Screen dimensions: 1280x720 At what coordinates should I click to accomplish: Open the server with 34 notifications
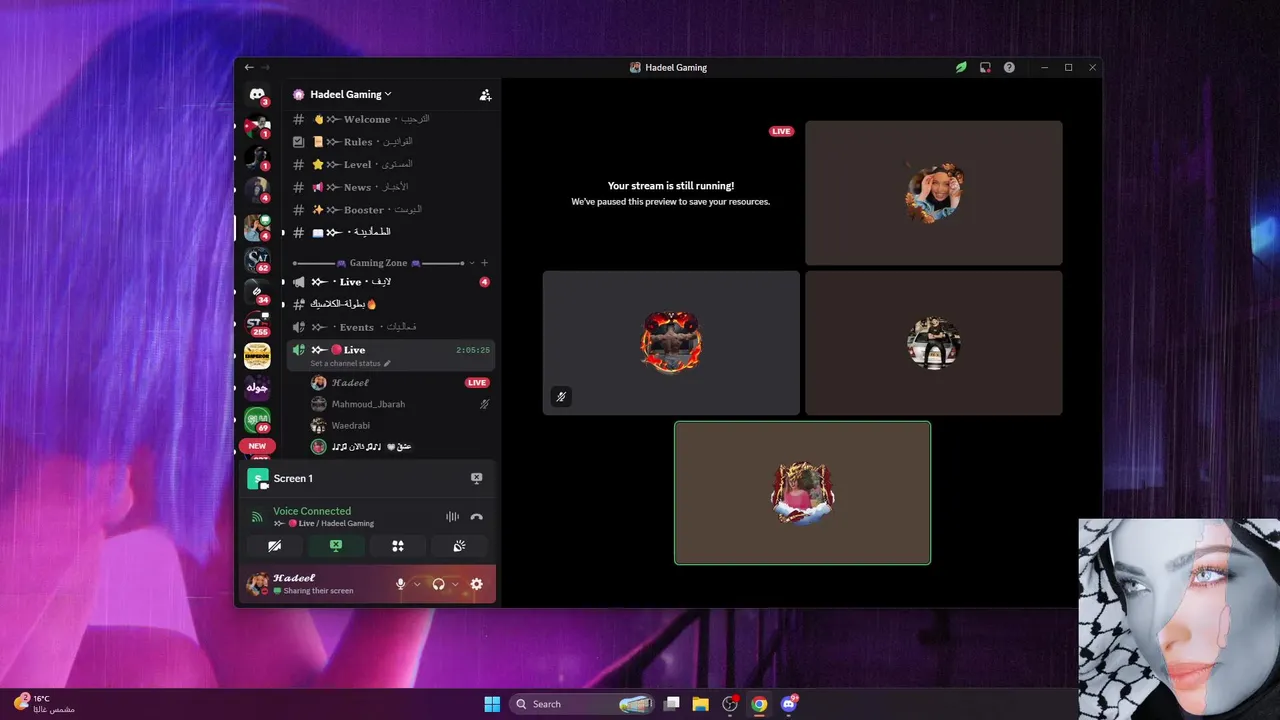click(257, 293)
